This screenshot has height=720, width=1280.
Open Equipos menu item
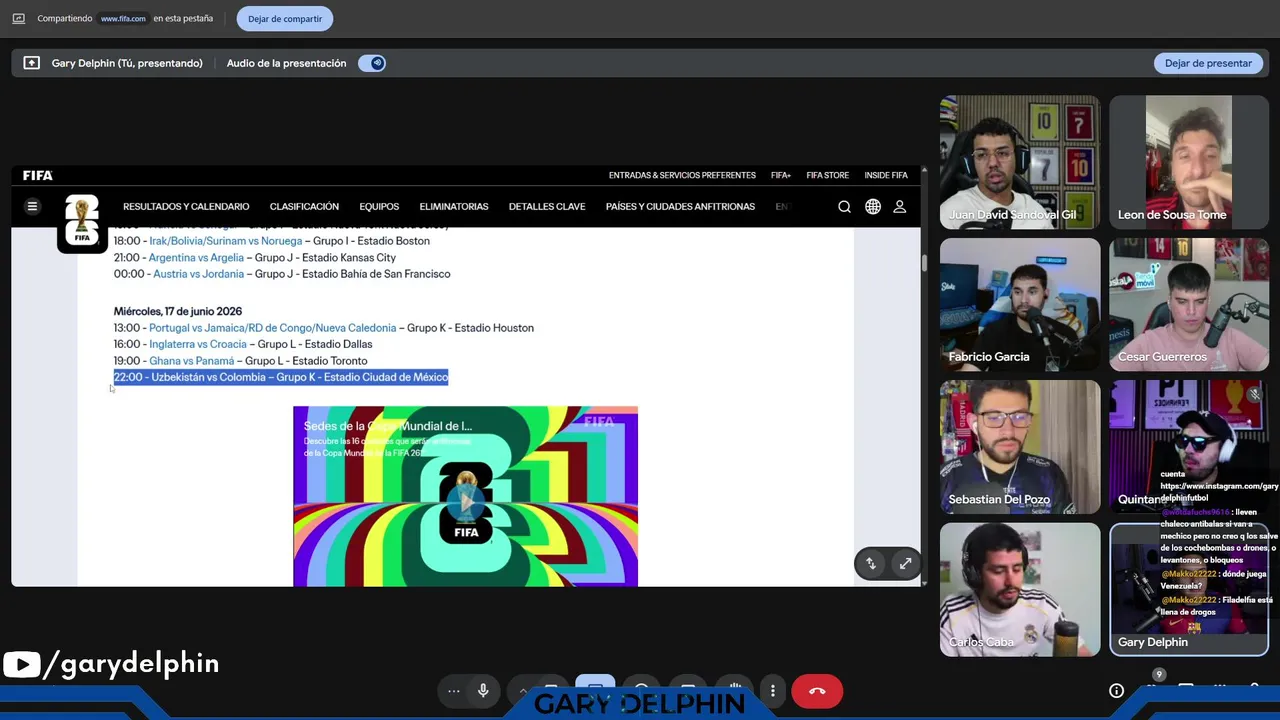click(x=379, y=207)
